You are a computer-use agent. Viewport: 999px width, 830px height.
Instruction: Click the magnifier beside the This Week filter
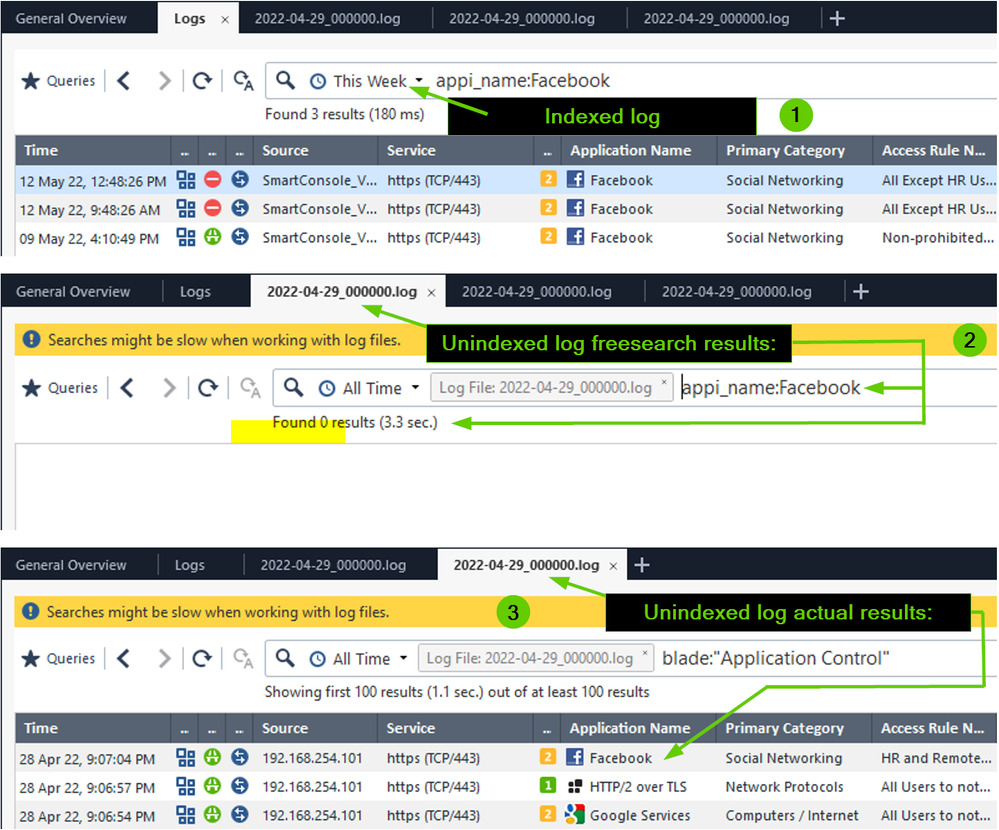[x=285, y=81]
